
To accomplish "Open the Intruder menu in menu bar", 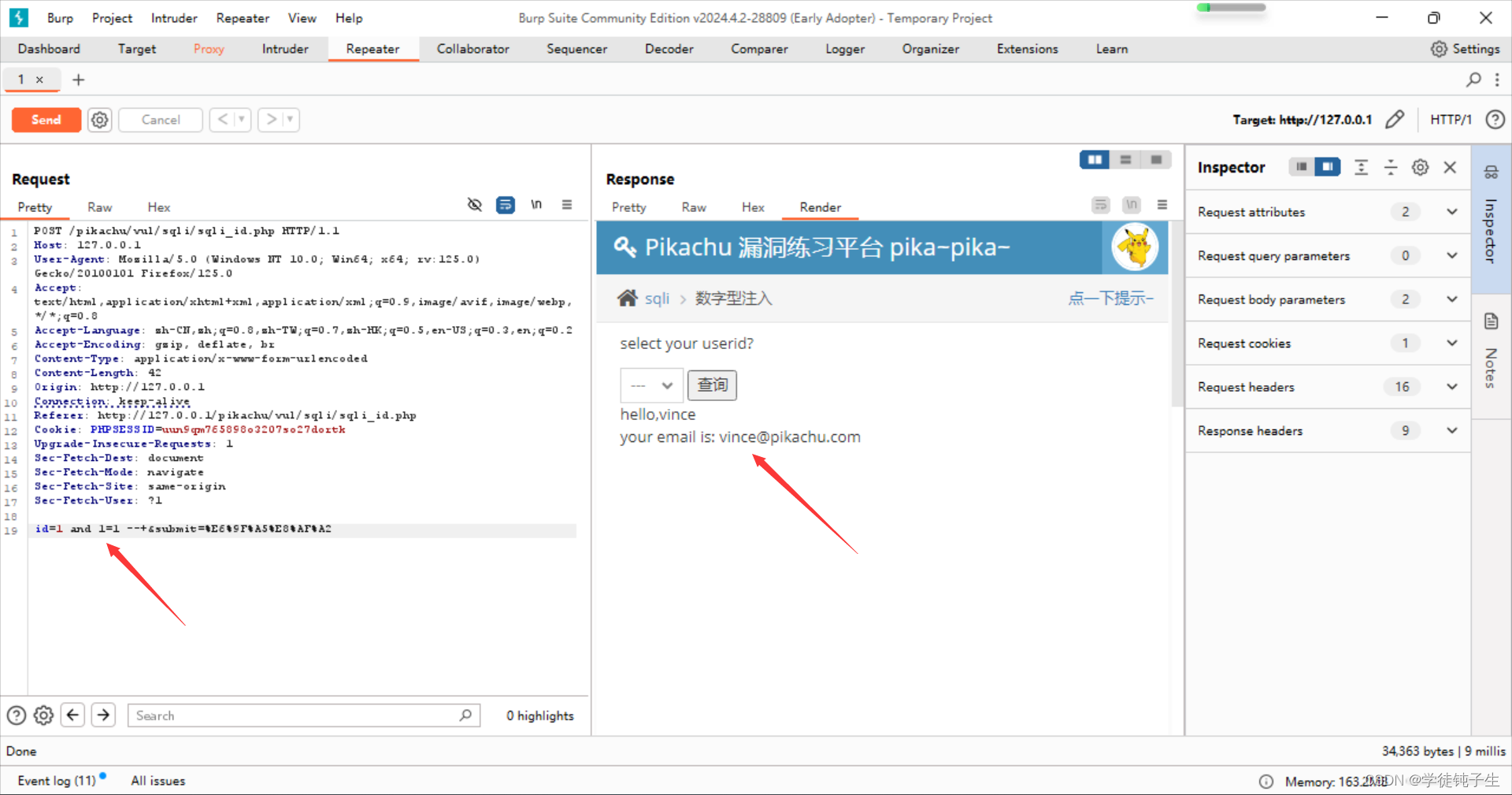I will coord(174,18).
